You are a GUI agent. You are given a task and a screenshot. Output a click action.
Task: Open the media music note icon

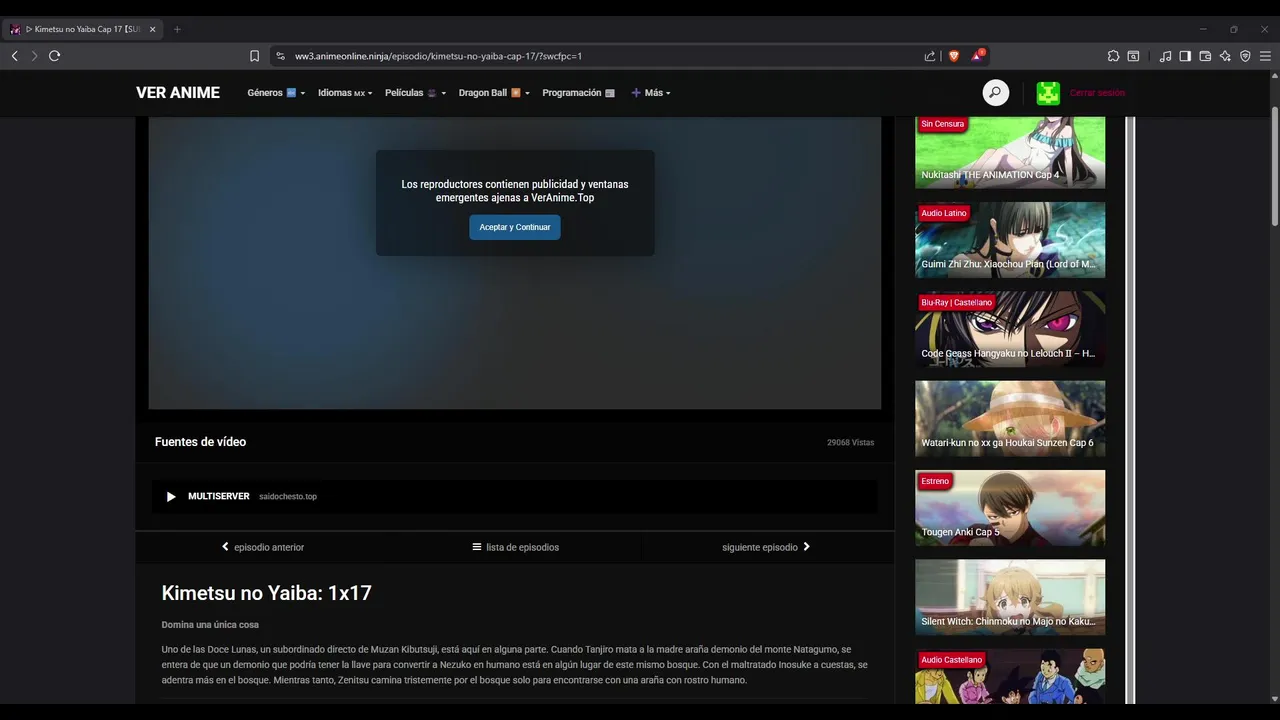coord(1165,56)
